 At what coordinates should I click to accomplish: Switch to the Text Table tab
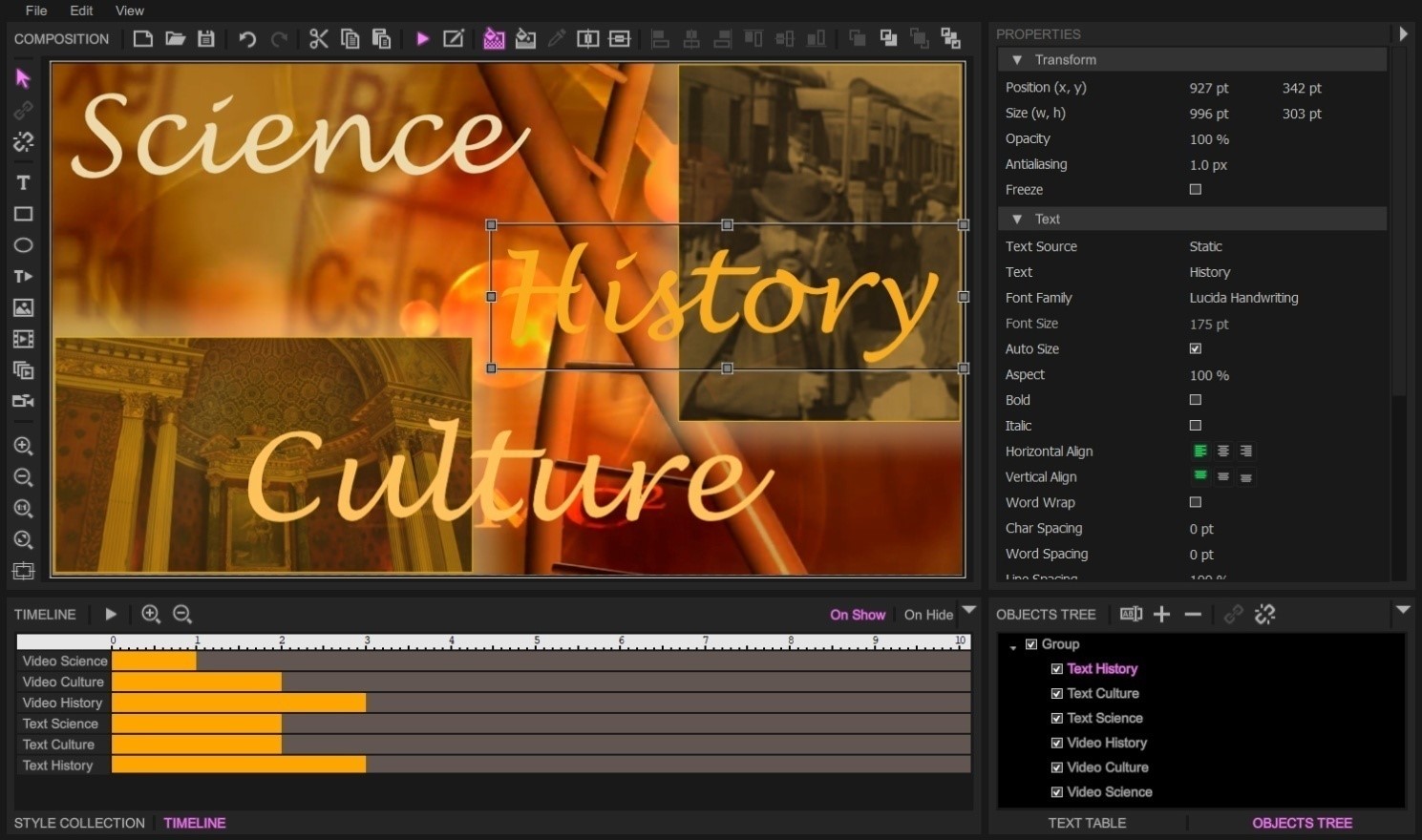point(1087,823)
